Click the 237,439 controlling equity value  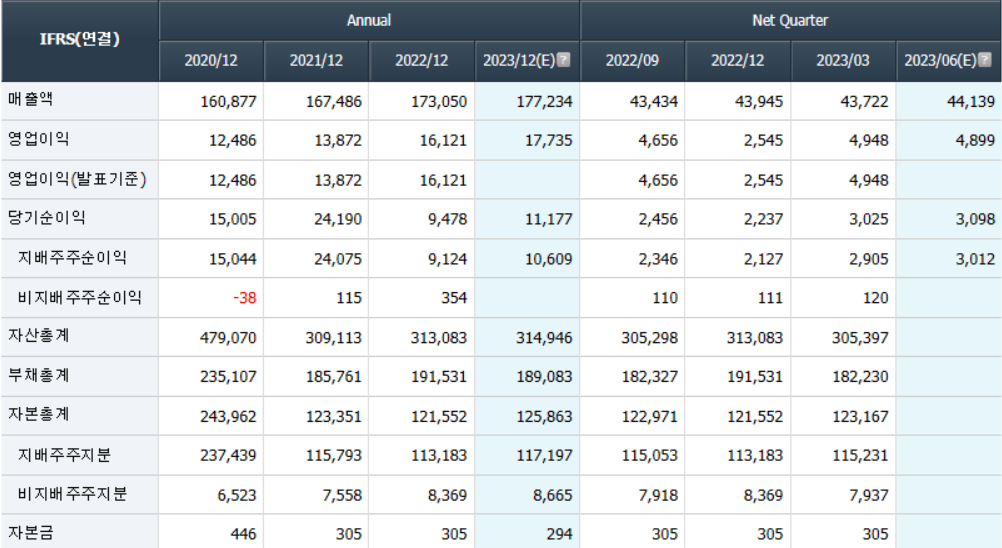(228, 456)
